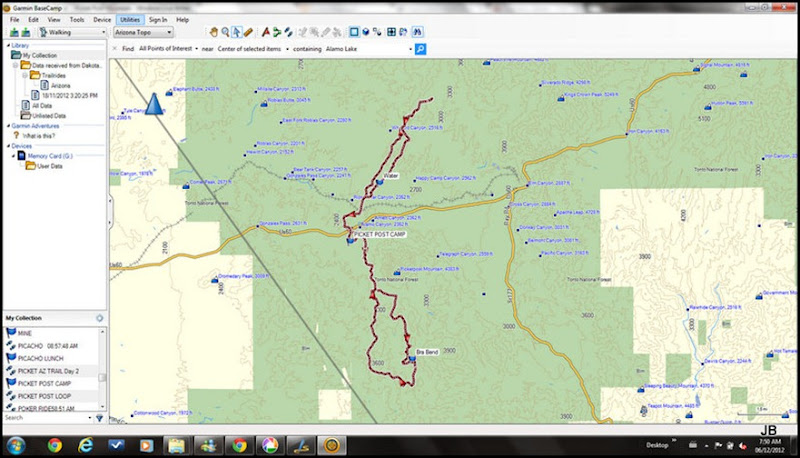The height and width of the screenshot is (458, 800).
Task: Click the Sign In menu item
Action: point(158,19)
